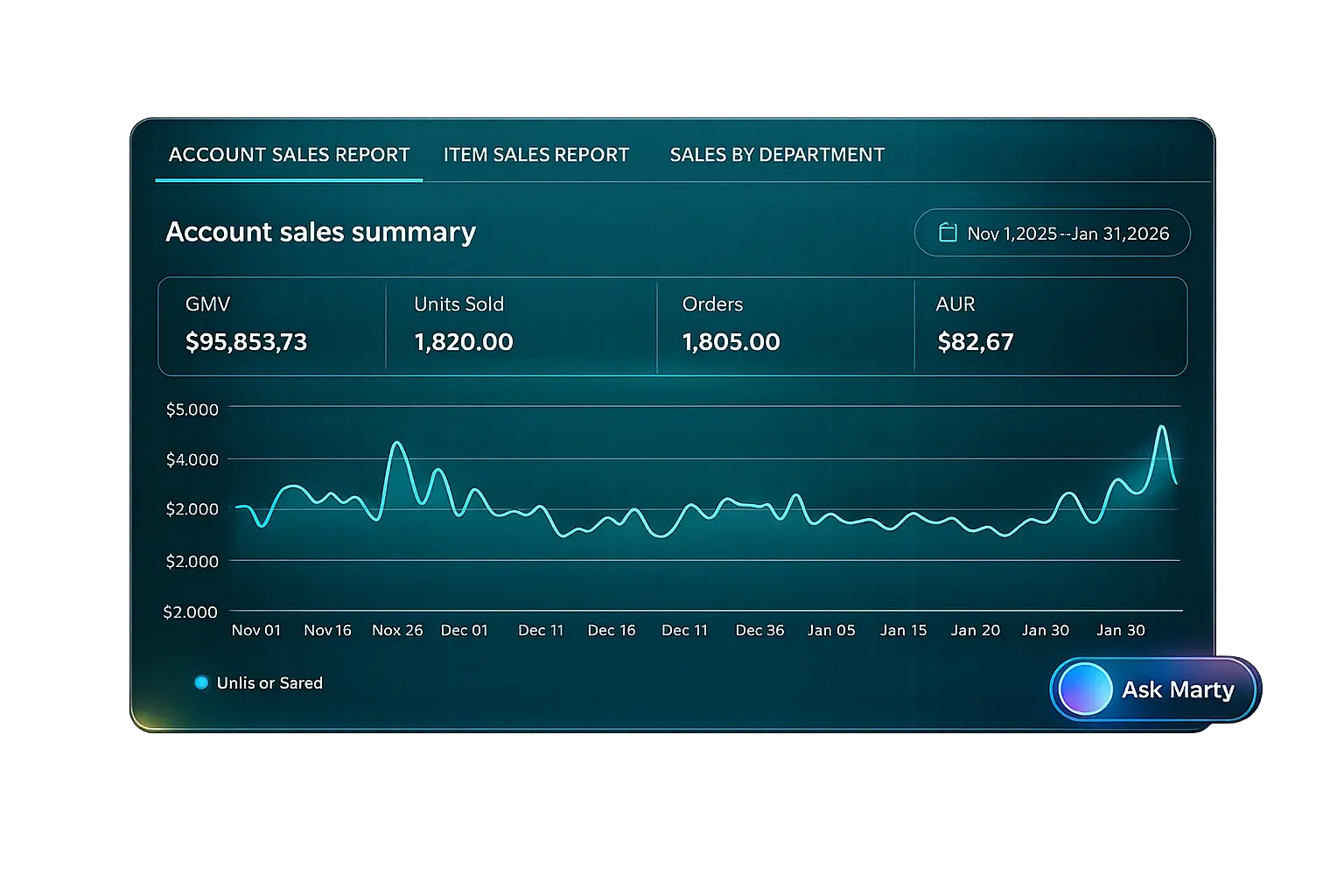Select the Account Sales Report tab

(289, 155)
